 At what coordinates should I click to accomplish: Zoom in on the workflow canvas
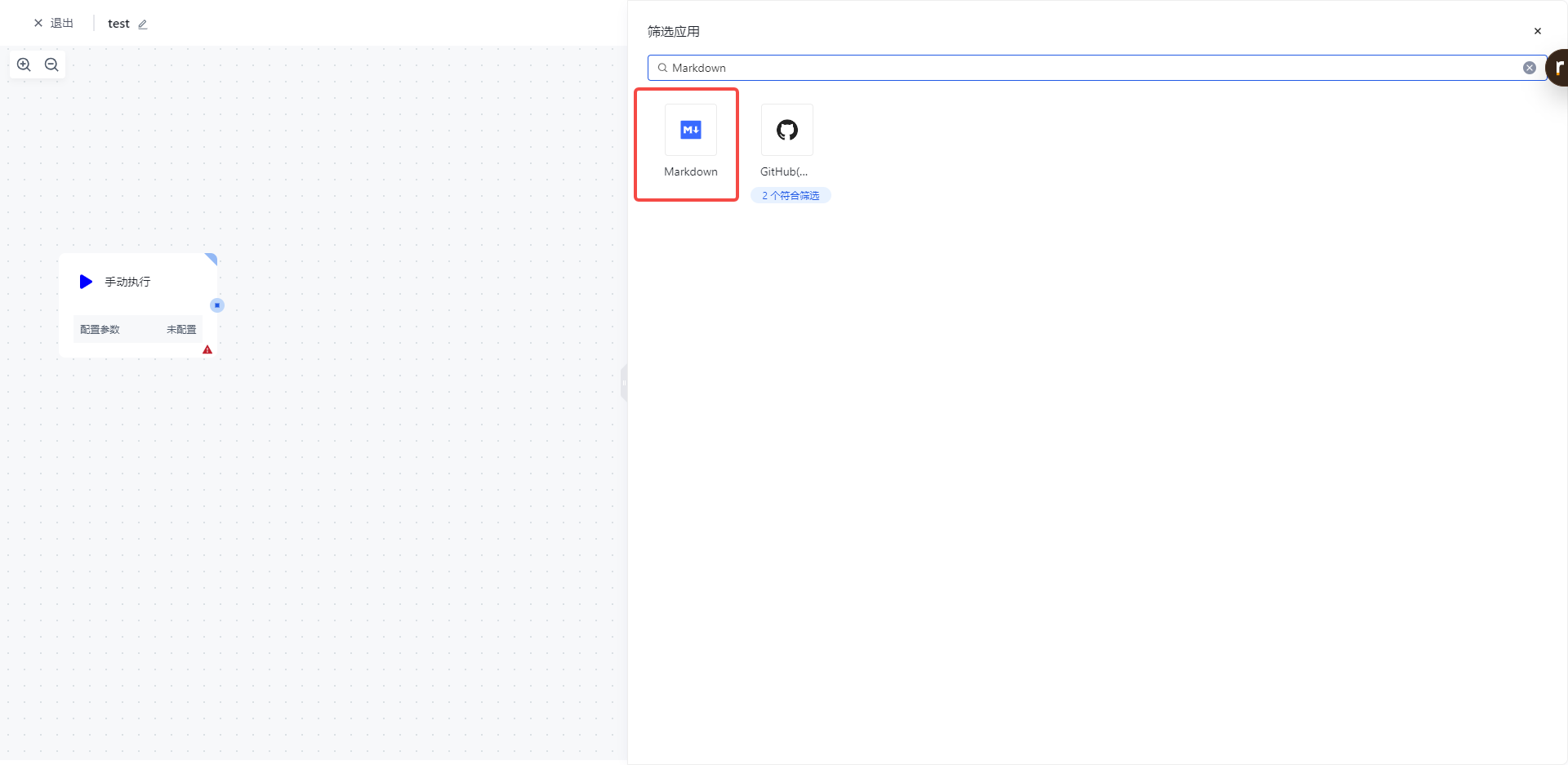point(24,64)
